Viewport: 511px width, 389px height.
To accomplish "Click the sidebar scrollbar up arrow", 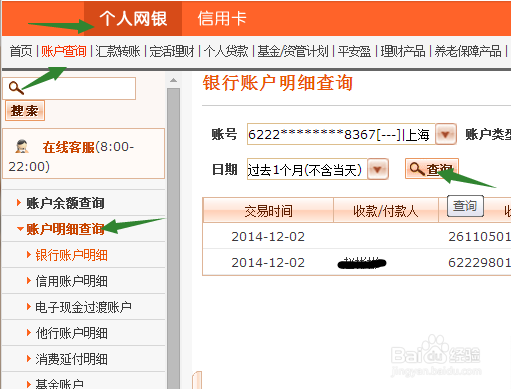I will click(x=173, y=80).
